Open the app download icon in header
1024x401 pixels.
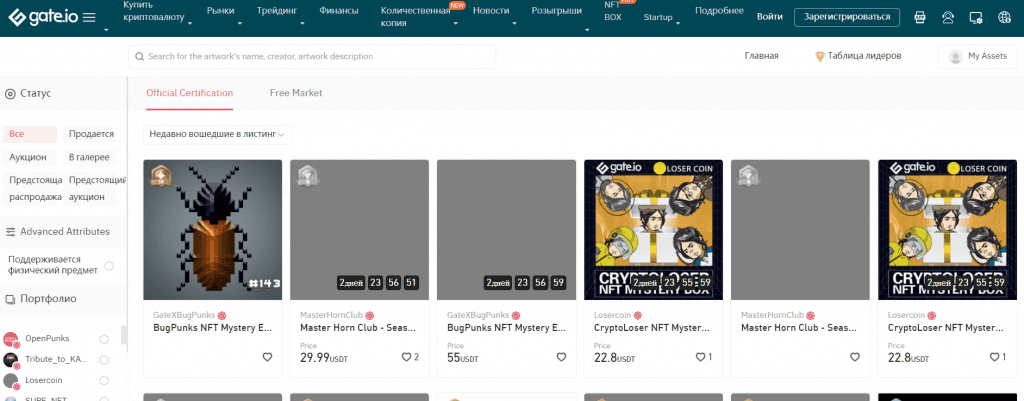(x=920, y=18)
